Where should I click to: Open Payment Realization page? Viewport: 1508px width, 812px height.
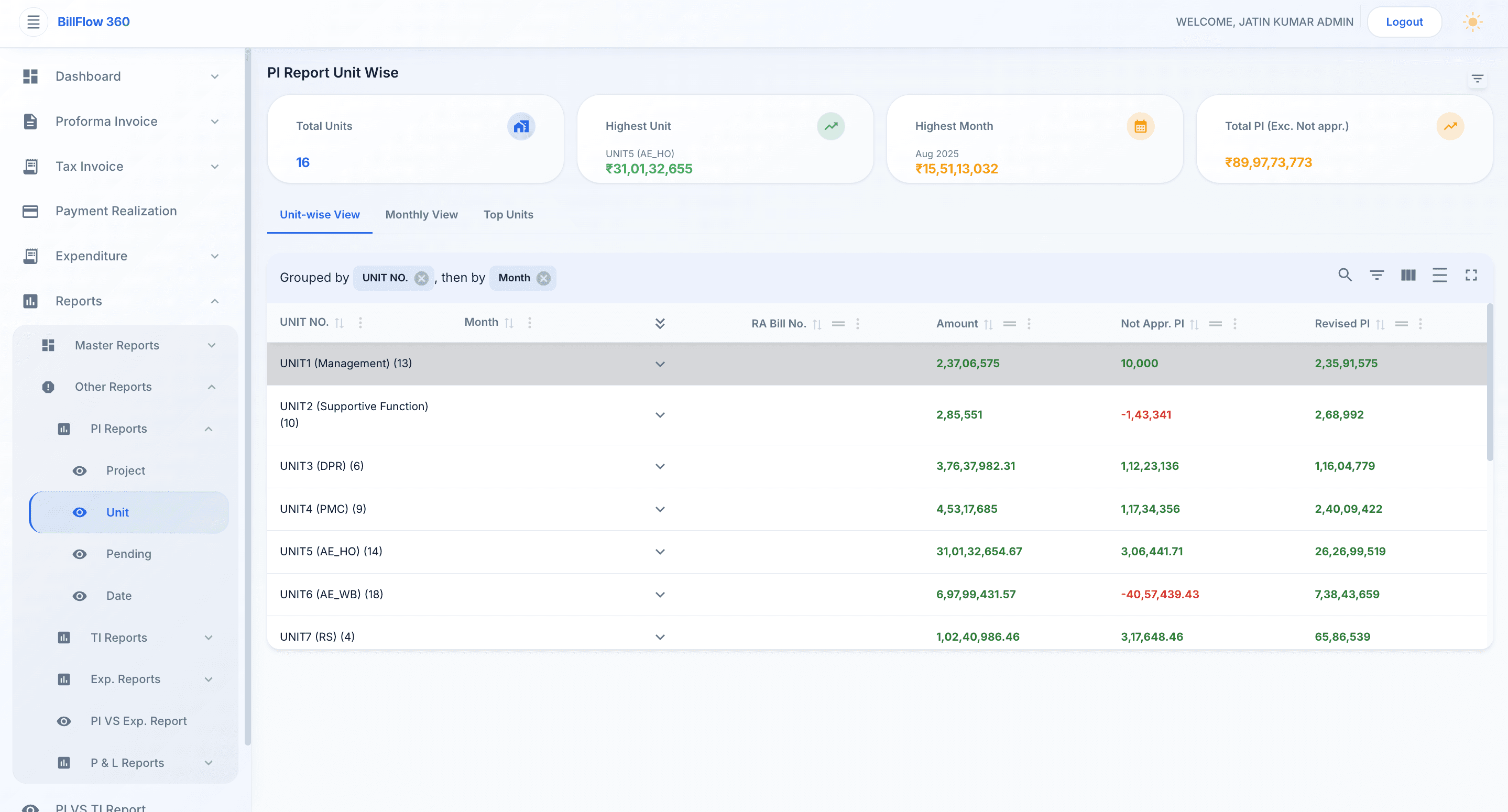(116, 211)
